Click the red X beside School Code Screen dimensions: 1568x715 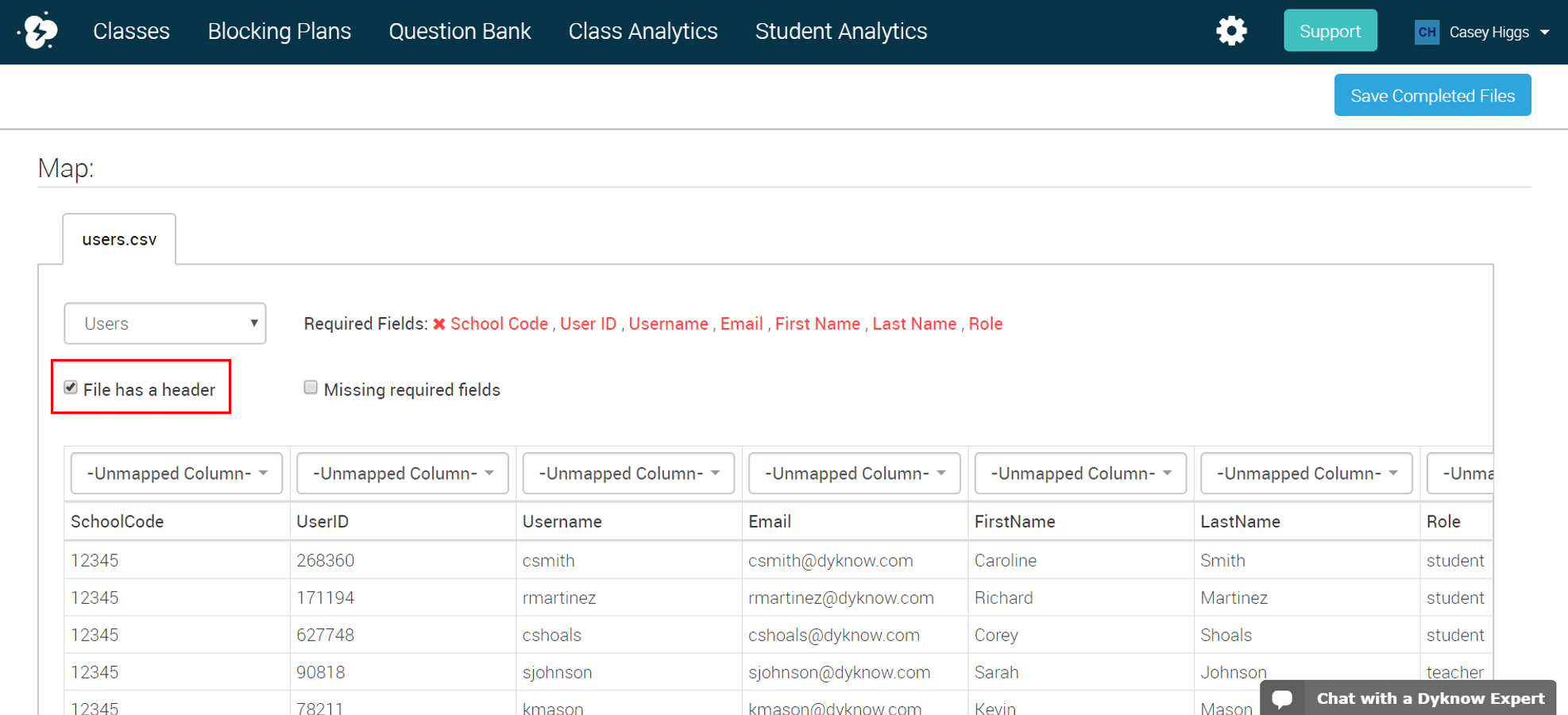(x=439, y=323)
